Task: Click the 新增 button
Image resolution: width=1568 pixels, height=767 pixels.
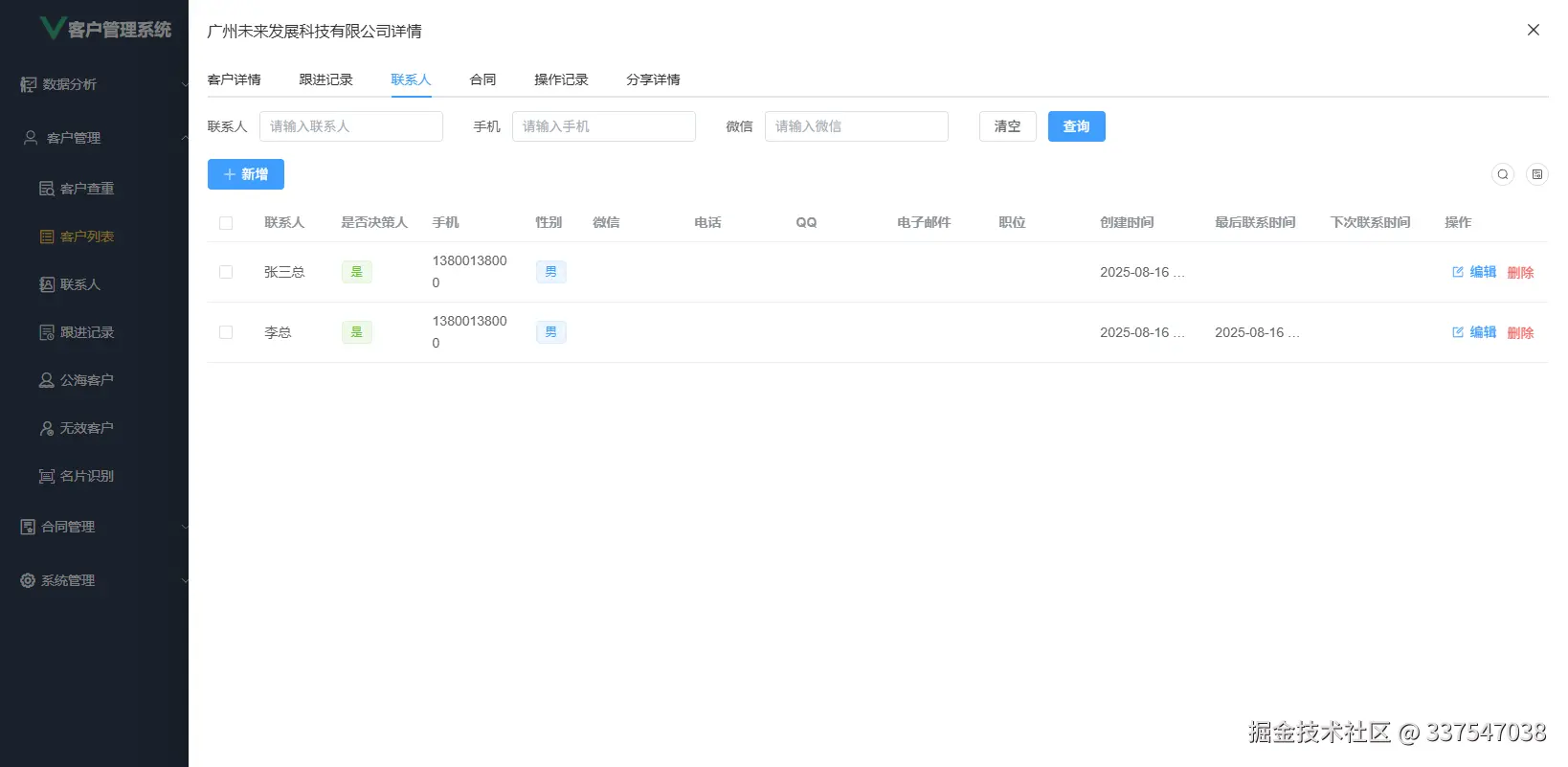Action: click(246, 174)
